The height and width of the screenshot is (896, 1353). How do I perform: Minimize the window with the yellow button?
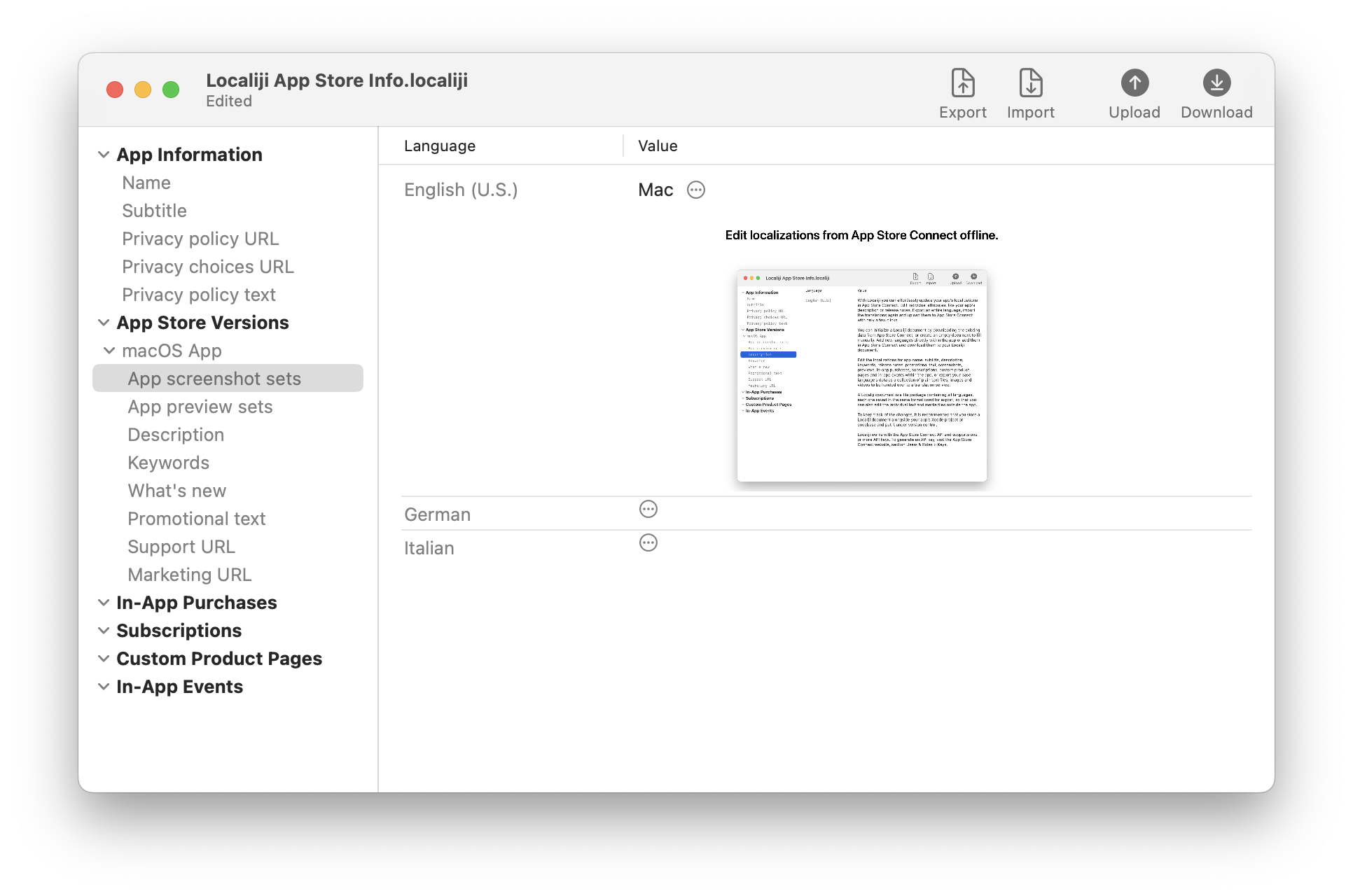(x=143, y=90)
